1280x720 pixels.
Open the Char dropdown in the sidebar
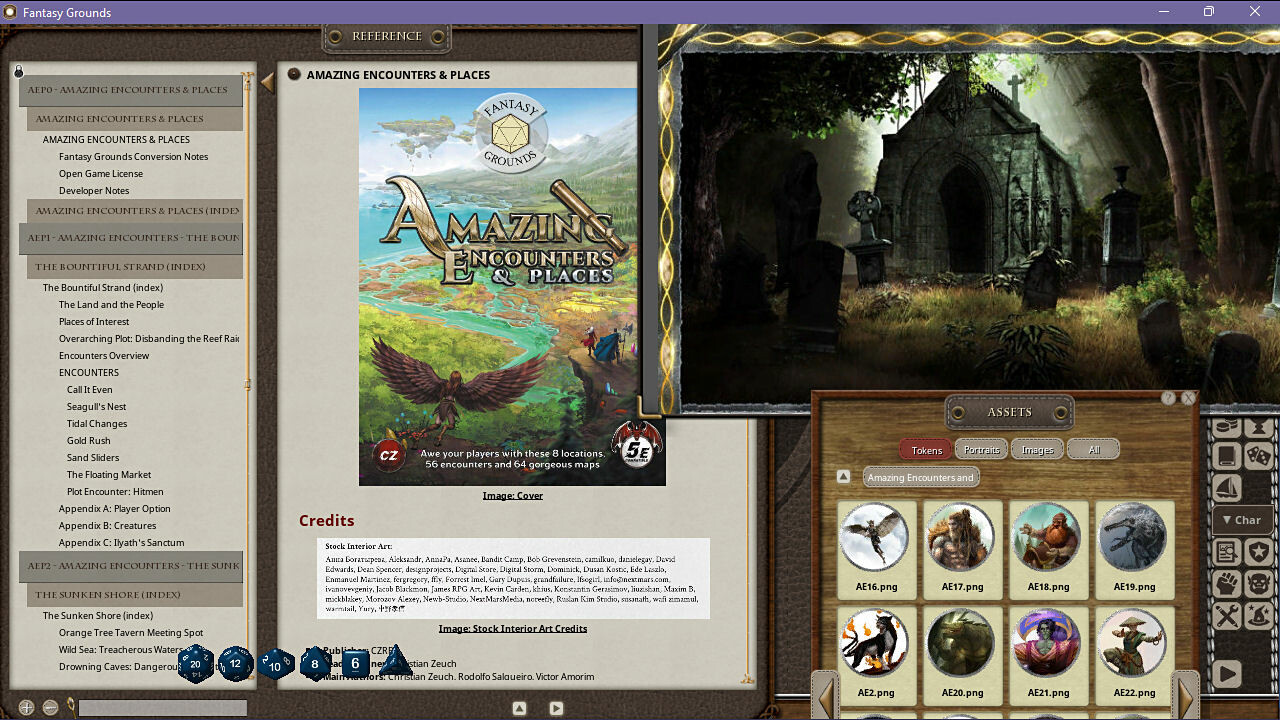click(1243, 519)
